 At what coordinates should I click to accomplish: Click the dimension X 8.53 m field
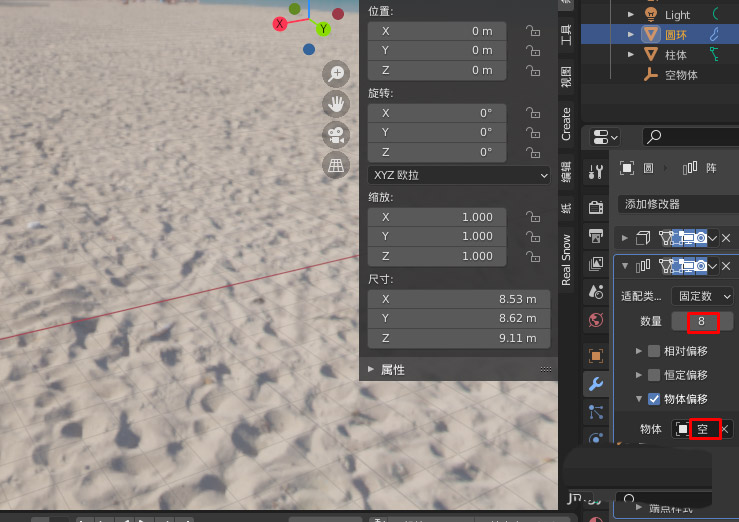459,299
